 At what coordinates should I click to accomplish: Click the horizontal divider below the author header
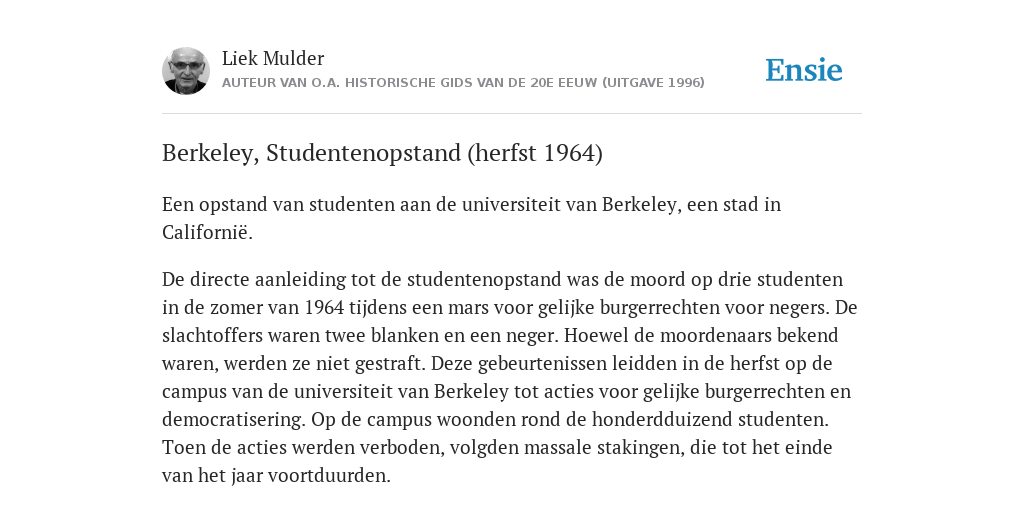(x=512, y=114)
